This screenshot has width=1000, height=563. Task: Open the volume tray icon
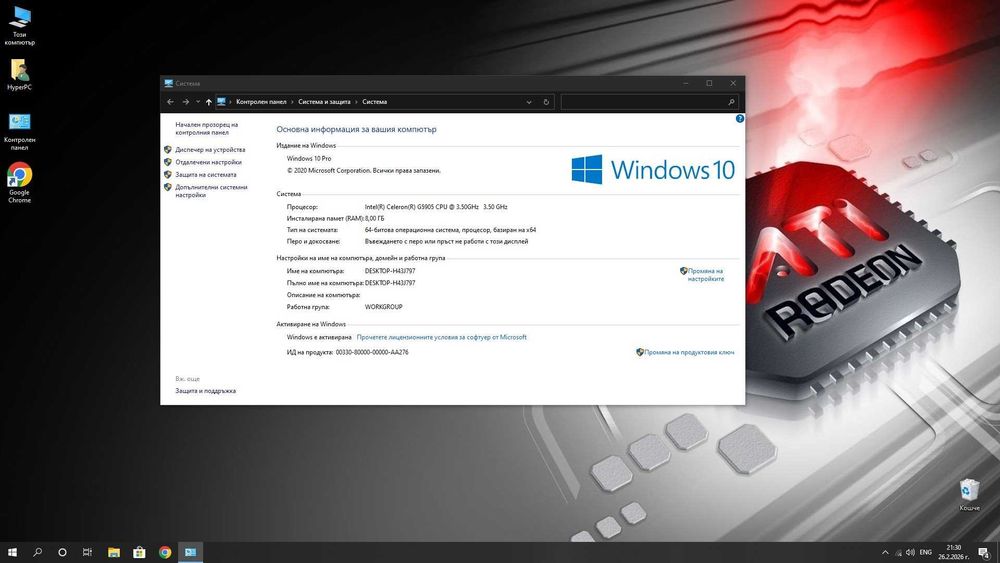(910, 552)
